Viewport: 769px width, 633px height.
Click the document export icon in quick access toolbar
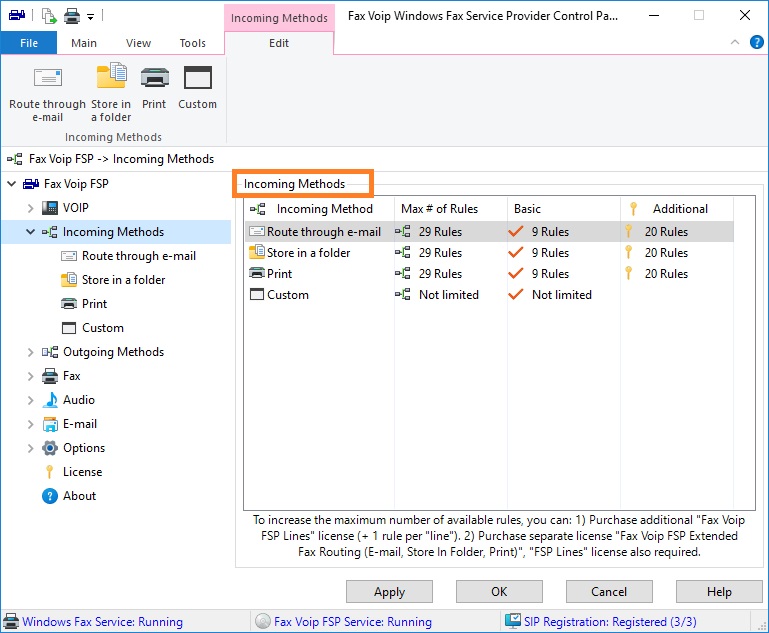49,16
